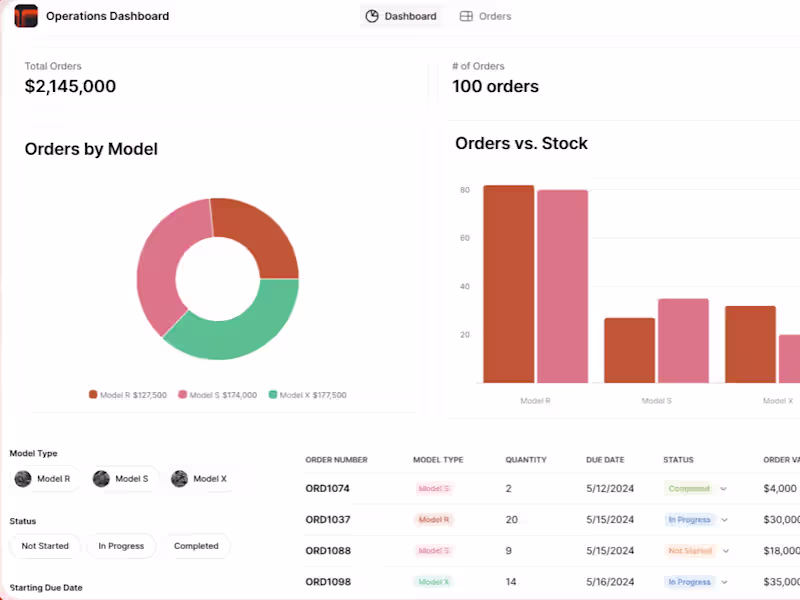Click the Operations Dashboard app logo icon
800x600 pixels.
pos(25,16)
